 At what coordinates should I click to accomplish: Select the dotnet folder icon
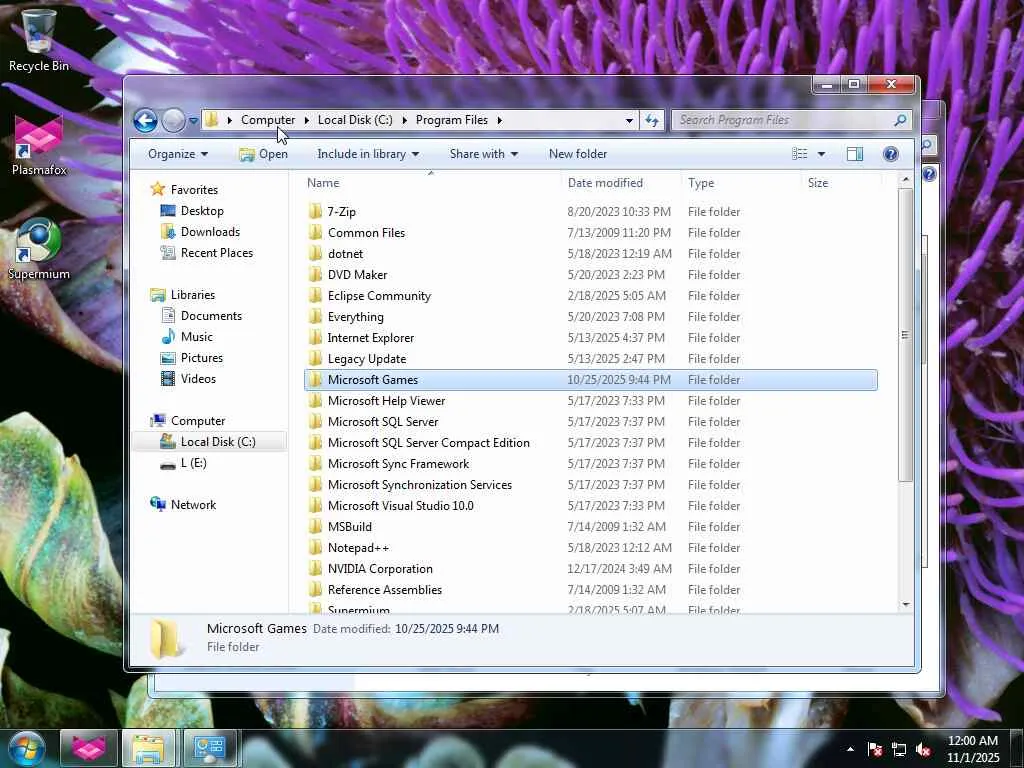(x=315, y=253)
